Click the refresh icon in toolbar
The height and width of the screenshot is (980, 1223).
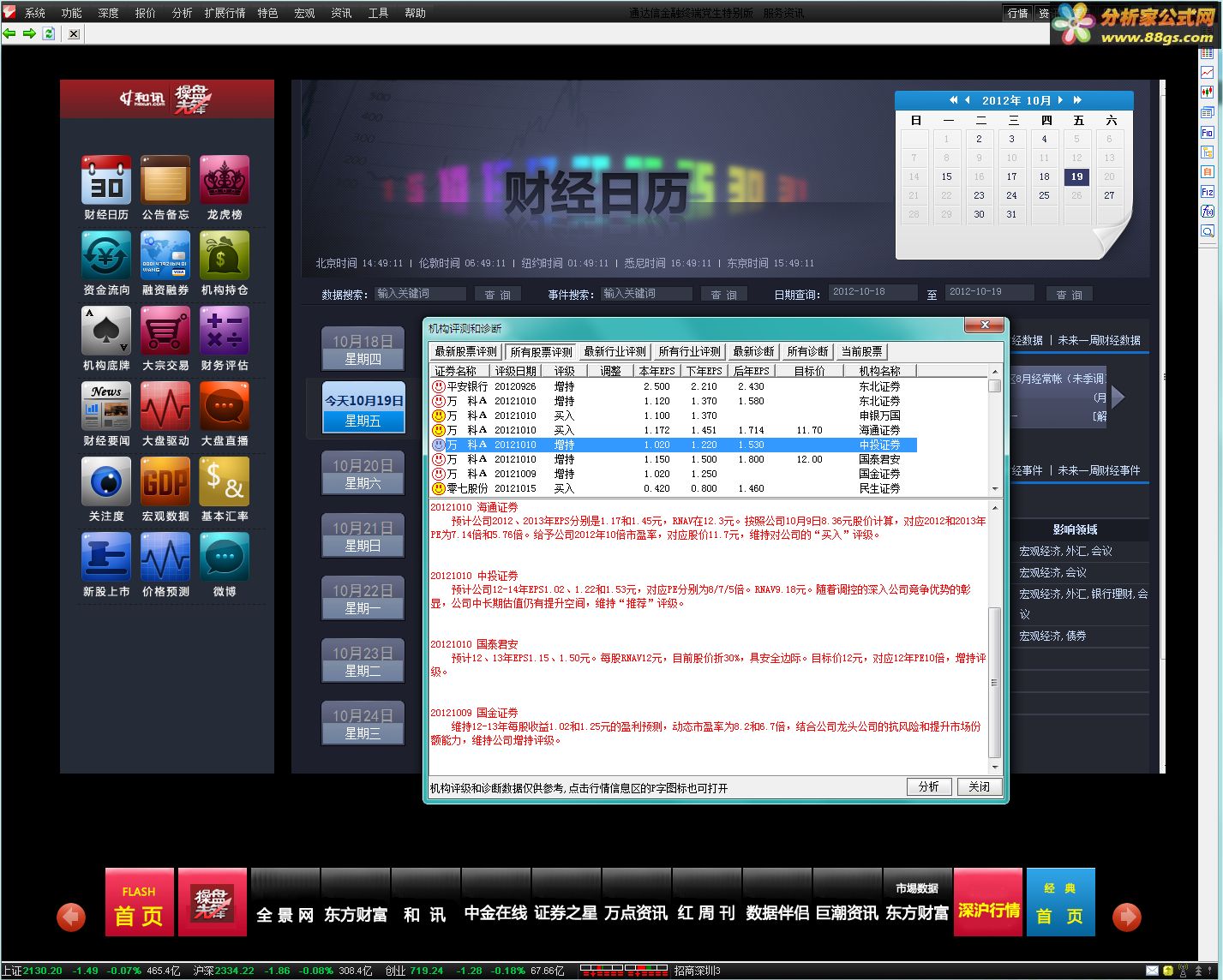coord(49,33)
